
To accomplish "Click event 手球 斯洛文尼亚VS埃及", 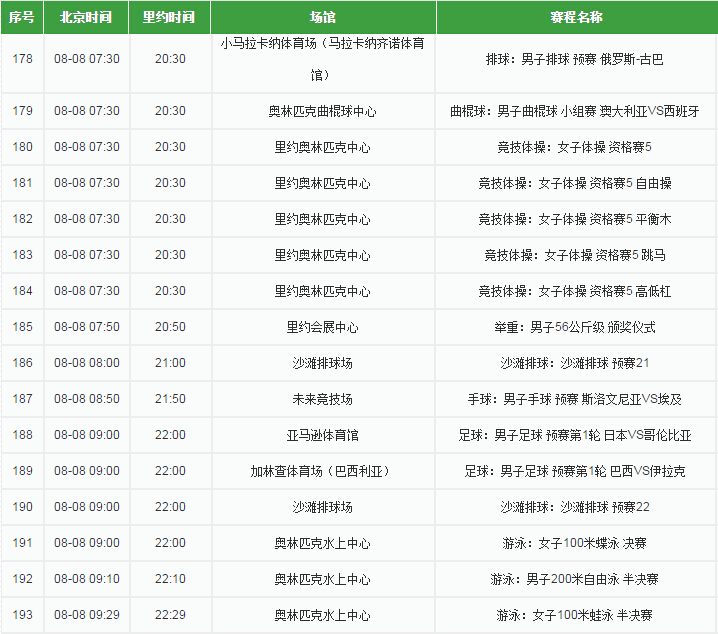I will tap(575, 400).
